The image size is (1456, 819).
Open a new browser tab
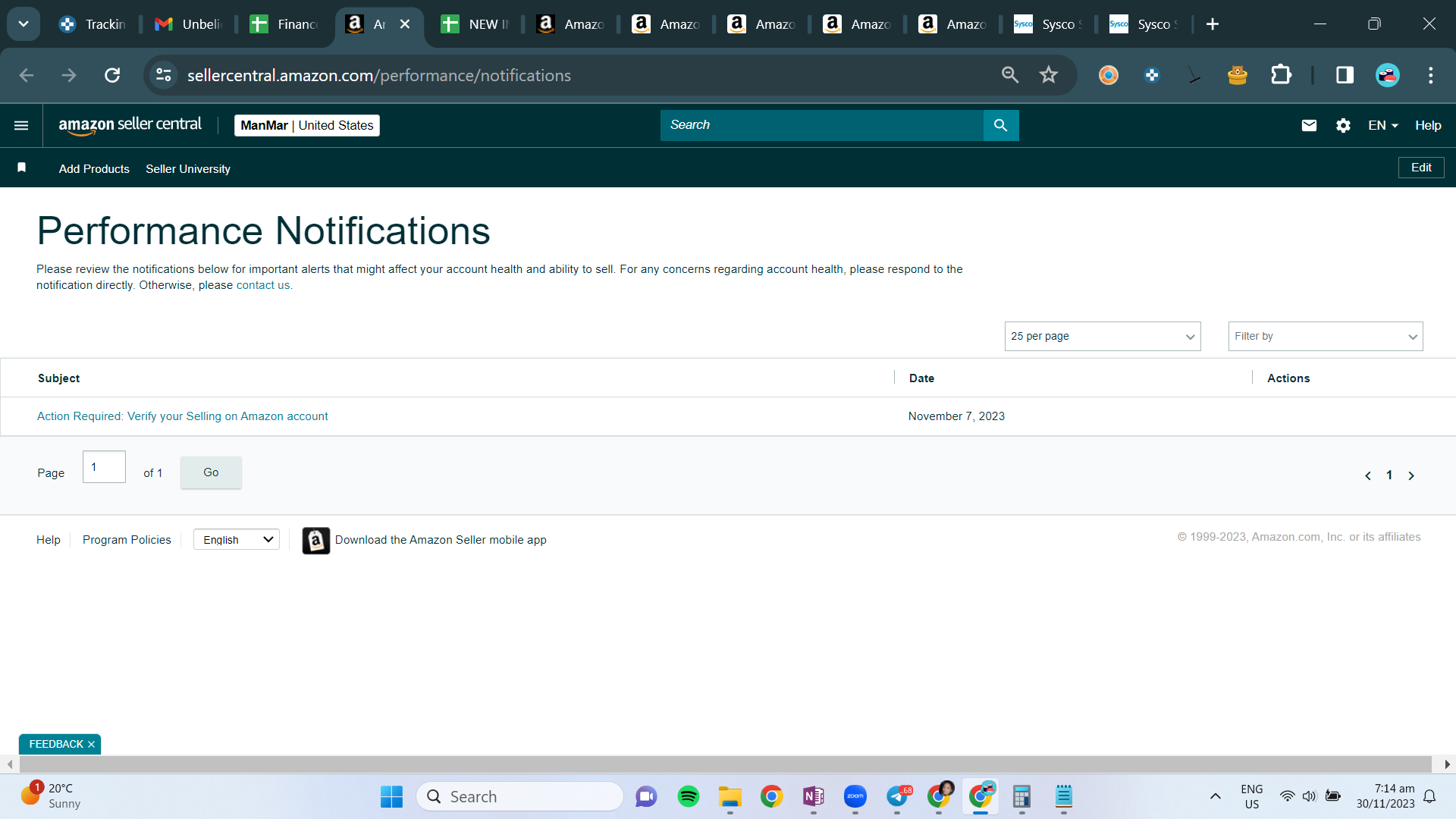click(1213, 24)
